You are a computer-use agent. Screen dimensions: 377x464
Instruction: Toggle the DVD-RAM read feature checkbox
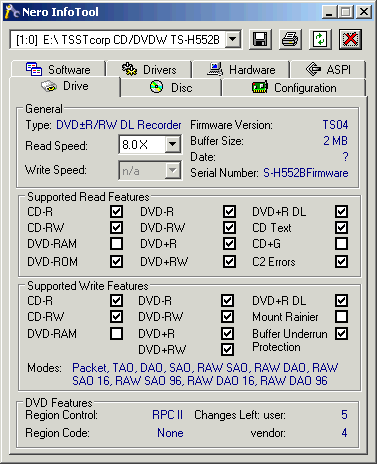point(116,244)
